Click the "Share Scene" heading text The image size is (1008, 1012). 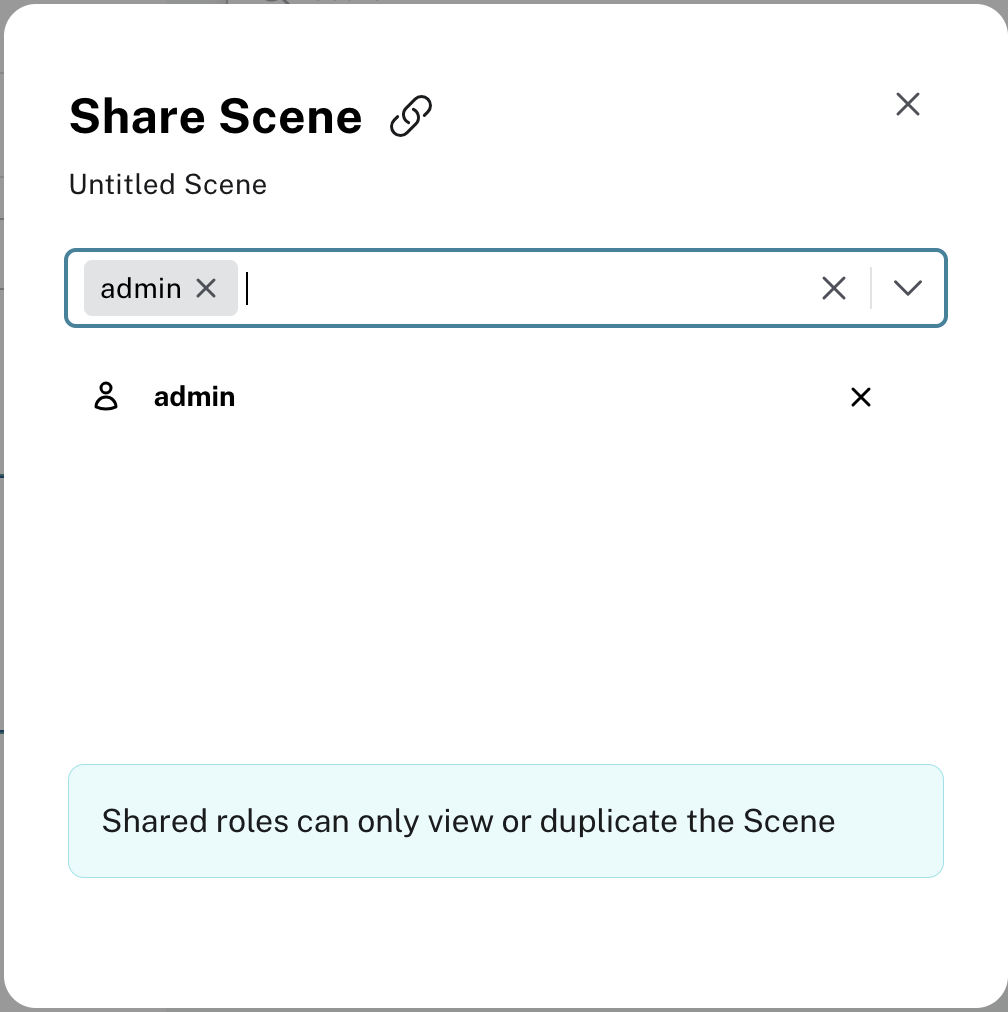pyautogui.click(x=215, y=116)
